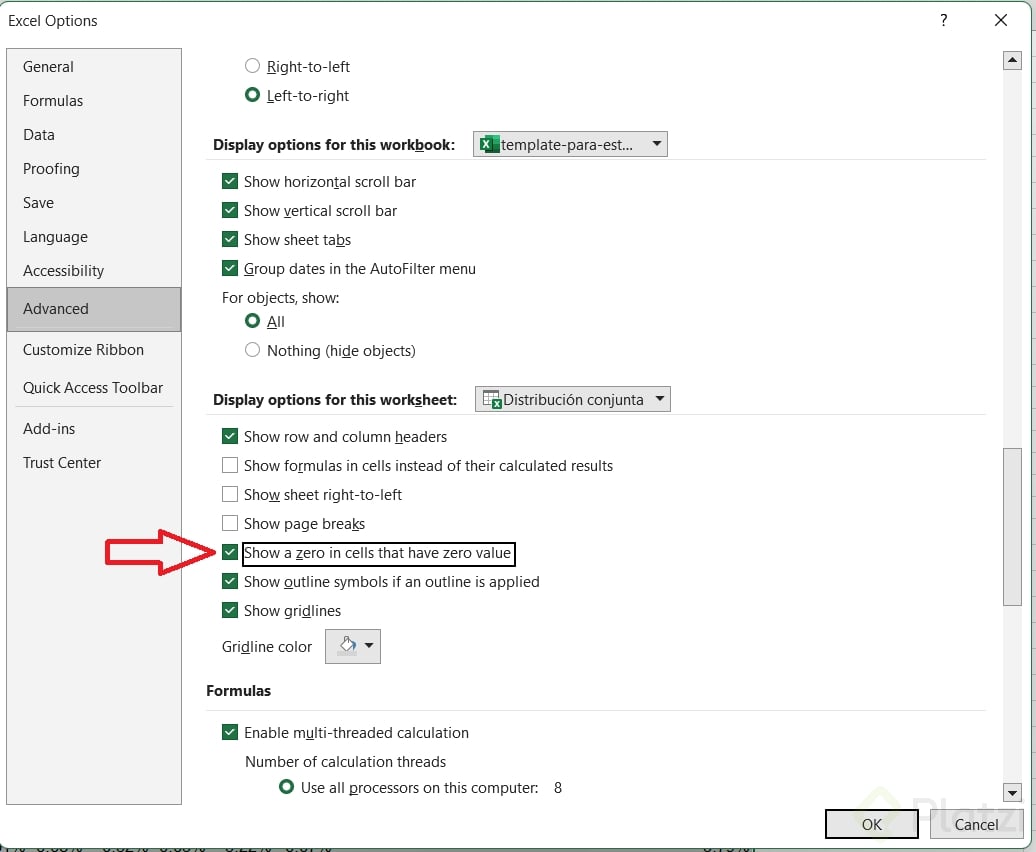Click the worksheet icon beside Distribución conjunta
This screenshot has width=1036, height=852.
click(x=492, y=400)
